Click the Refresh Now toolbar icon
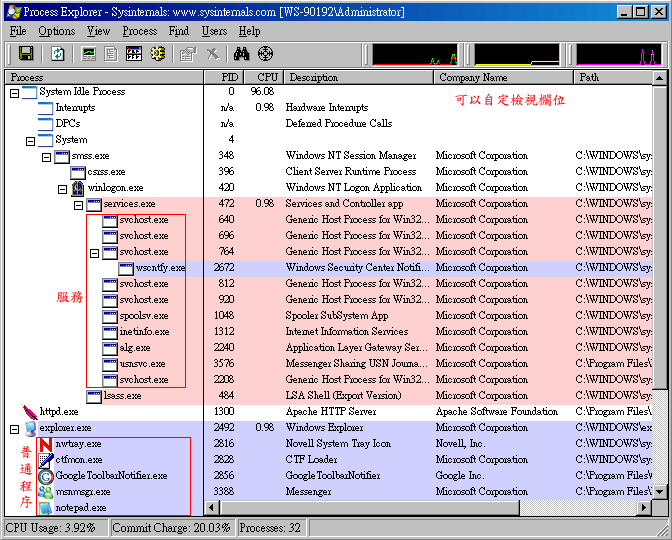Image resolution: width=672 pixels, height=540 pixels. pyautogui.click(x=58, y=54)
